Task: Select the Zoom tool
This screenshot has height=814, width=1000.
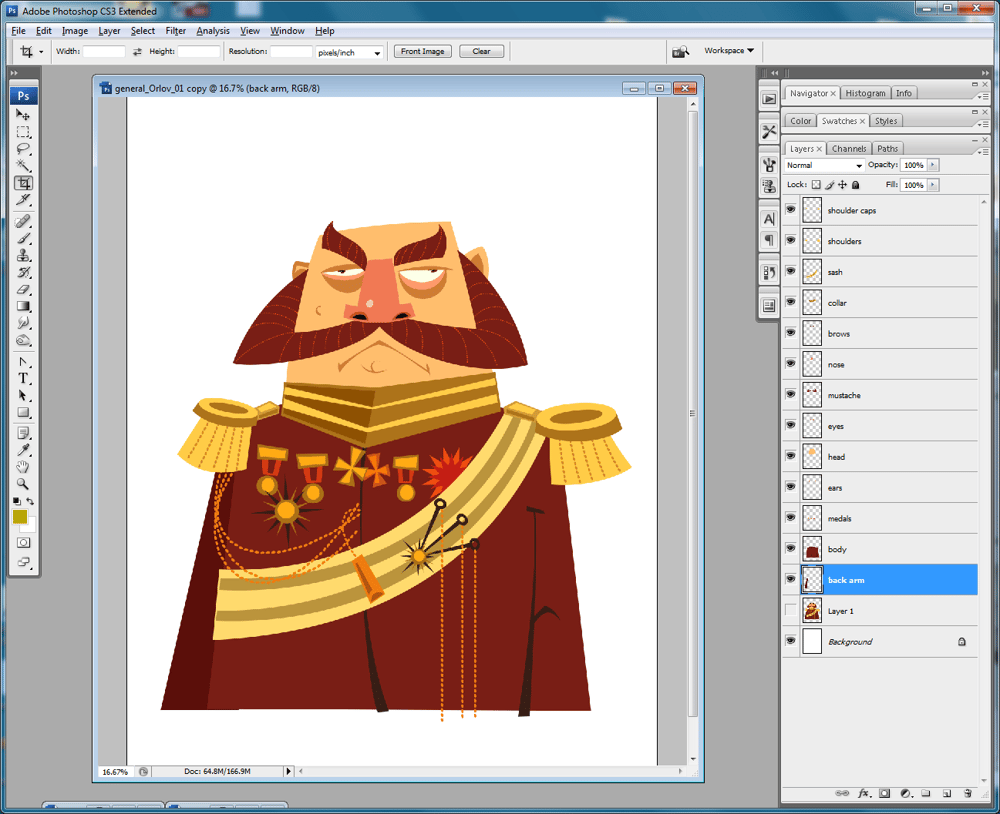Action: [x=23, y=484]
